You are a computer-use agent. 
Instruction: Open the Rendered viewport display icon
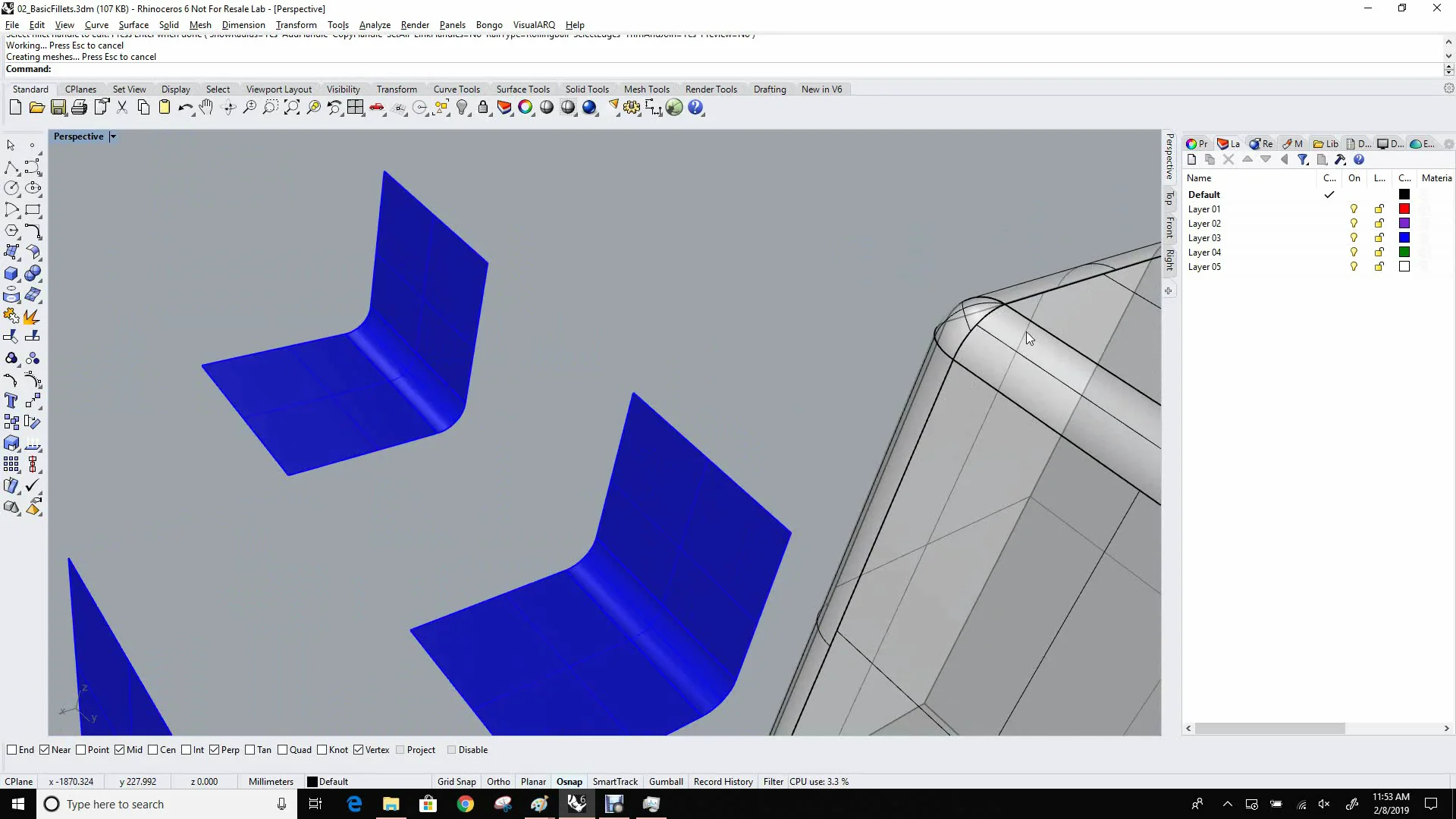590,107
